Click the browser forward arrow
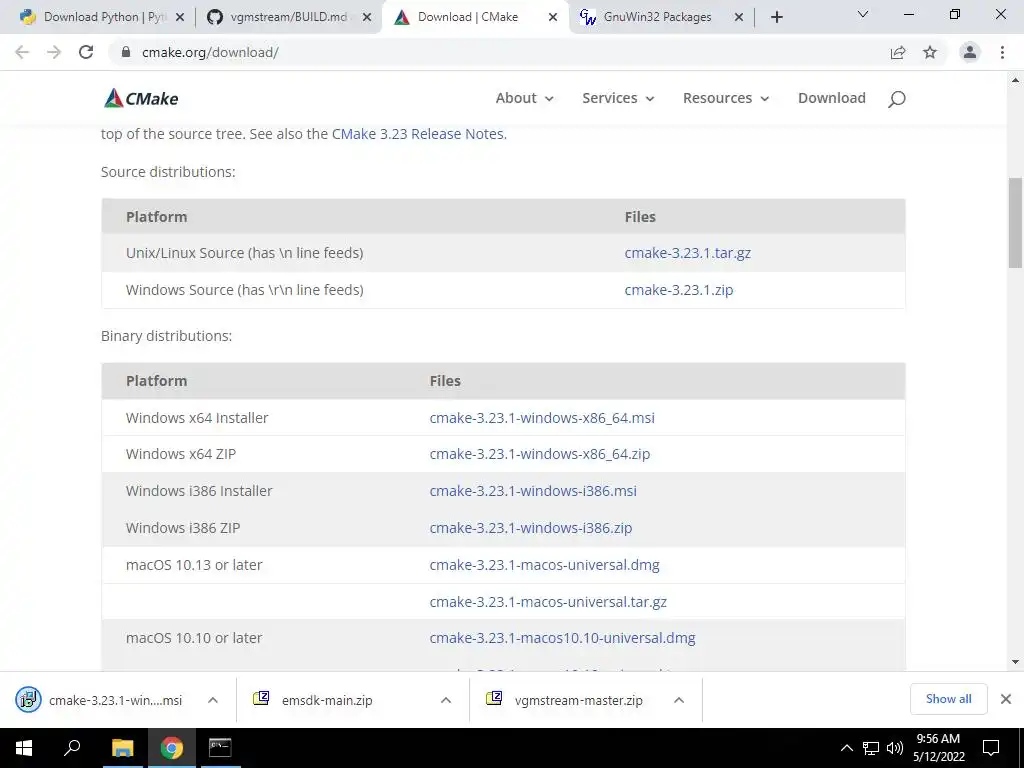 click(54, 52)
